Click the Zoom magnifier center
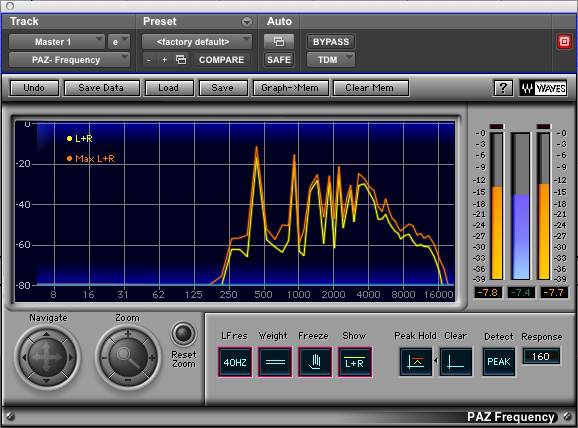 click(x=128, y=357)
